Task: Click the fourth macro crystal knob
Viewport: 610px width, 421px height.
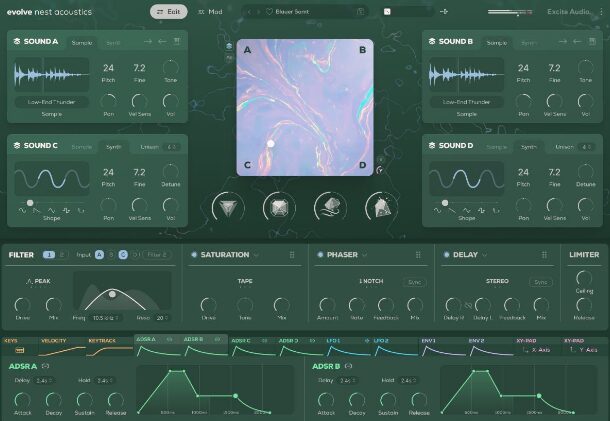Action: coord(381,208)
